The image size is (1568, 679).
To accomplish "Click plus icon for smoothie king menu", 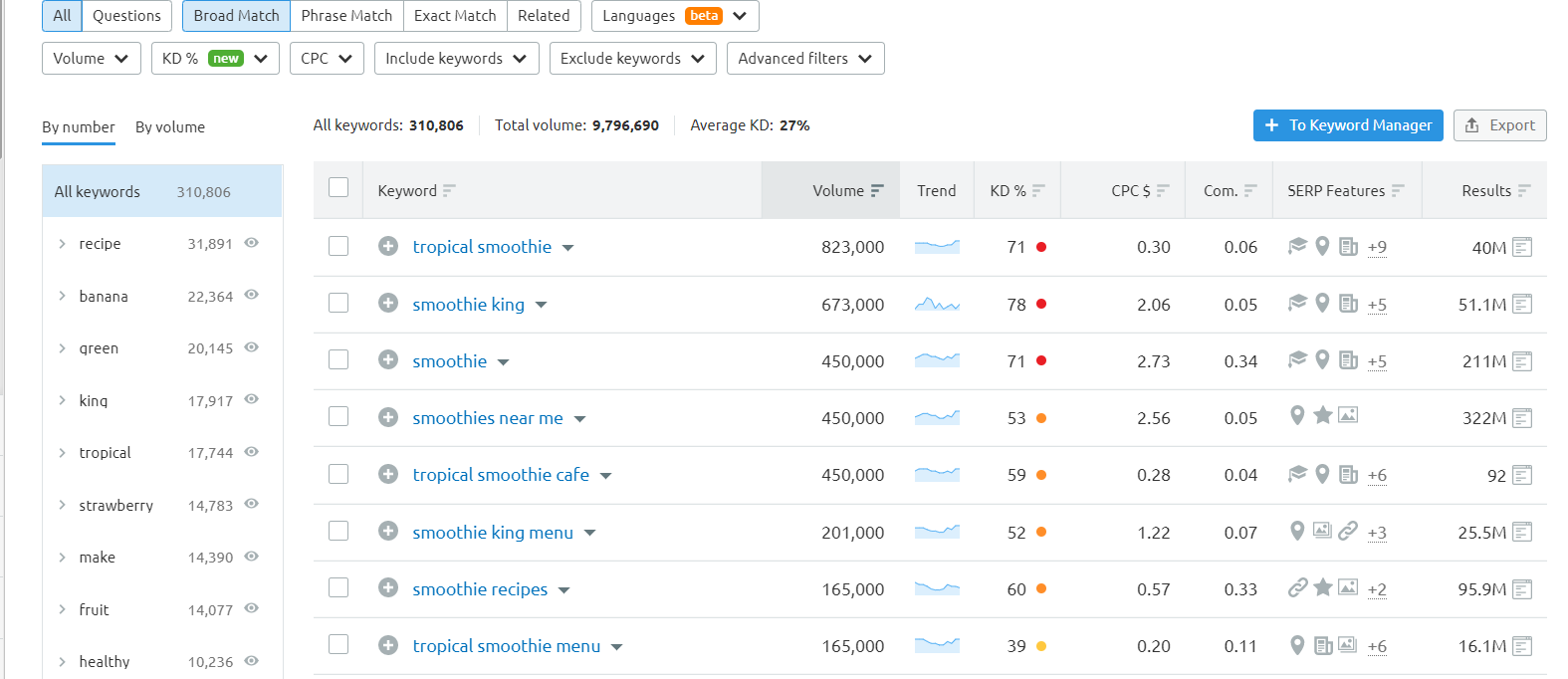I will pyautogui.click(x=388, y=532).
